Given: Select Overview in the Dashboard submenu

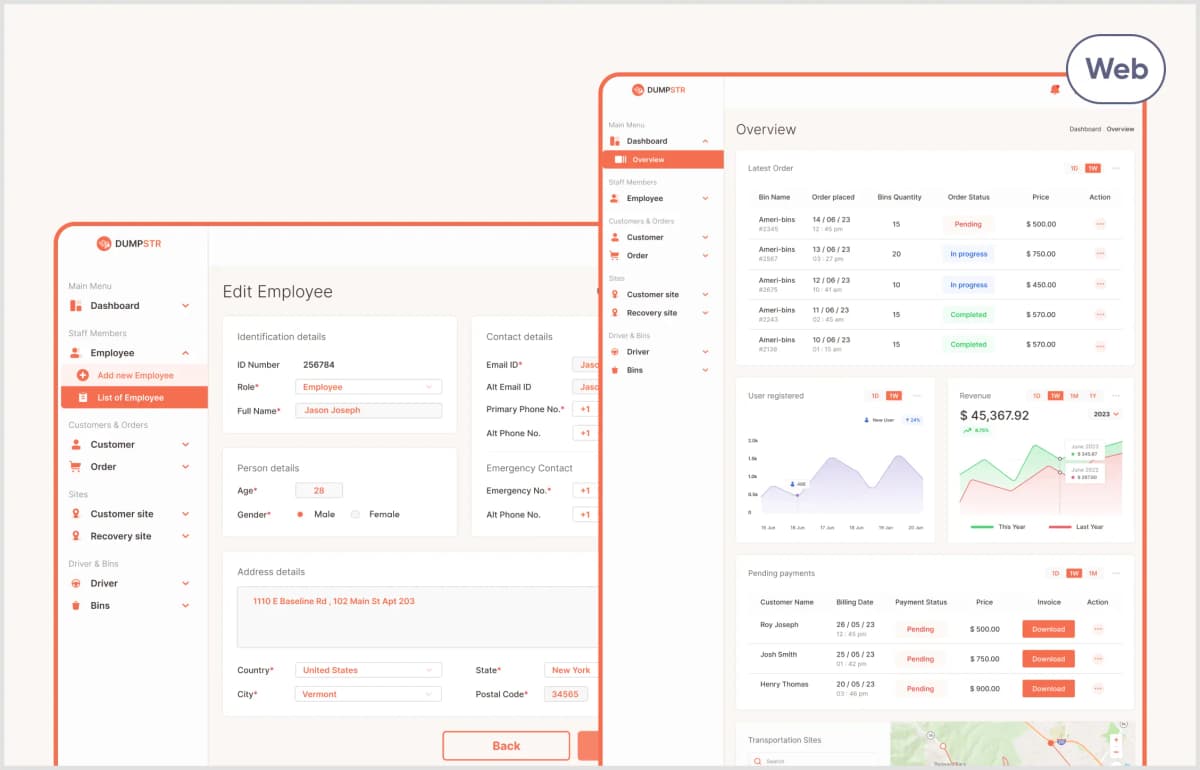Looking at the screenshot, I should (647, 160).
